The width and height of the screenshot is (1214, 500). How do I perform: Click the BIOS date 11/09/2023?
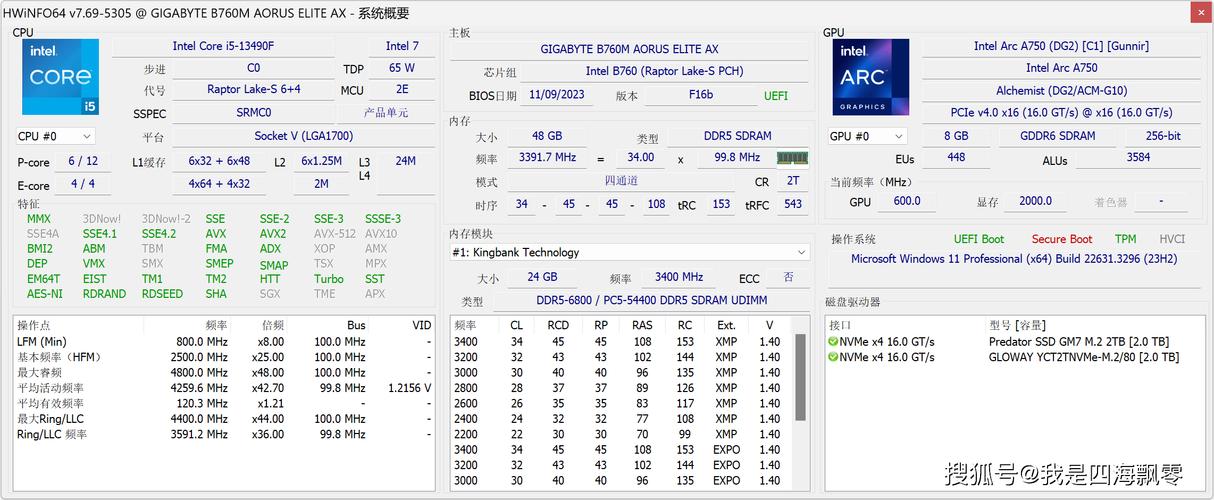557,95
